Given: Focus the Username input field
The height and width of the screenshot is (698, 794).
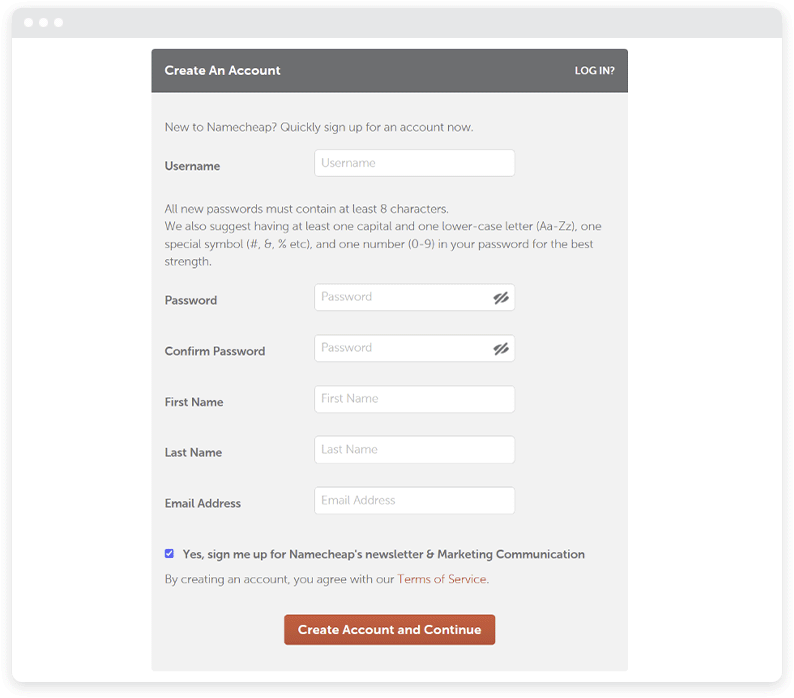Looking at the screenshot, I should (x=414, y=163).
